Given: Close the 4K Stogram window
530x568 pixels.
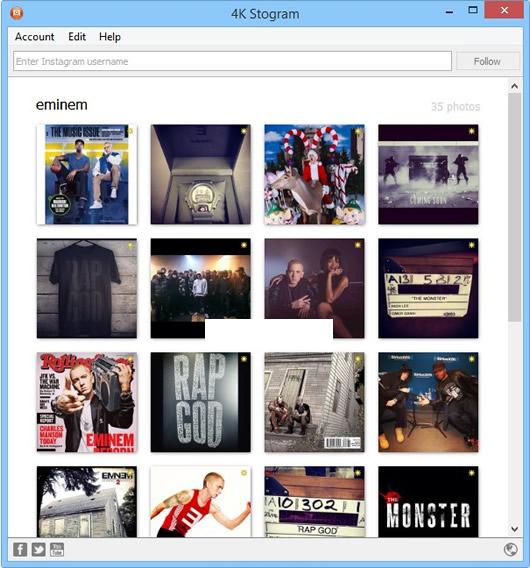Looking at the screenshot, I should coord(504,10).
